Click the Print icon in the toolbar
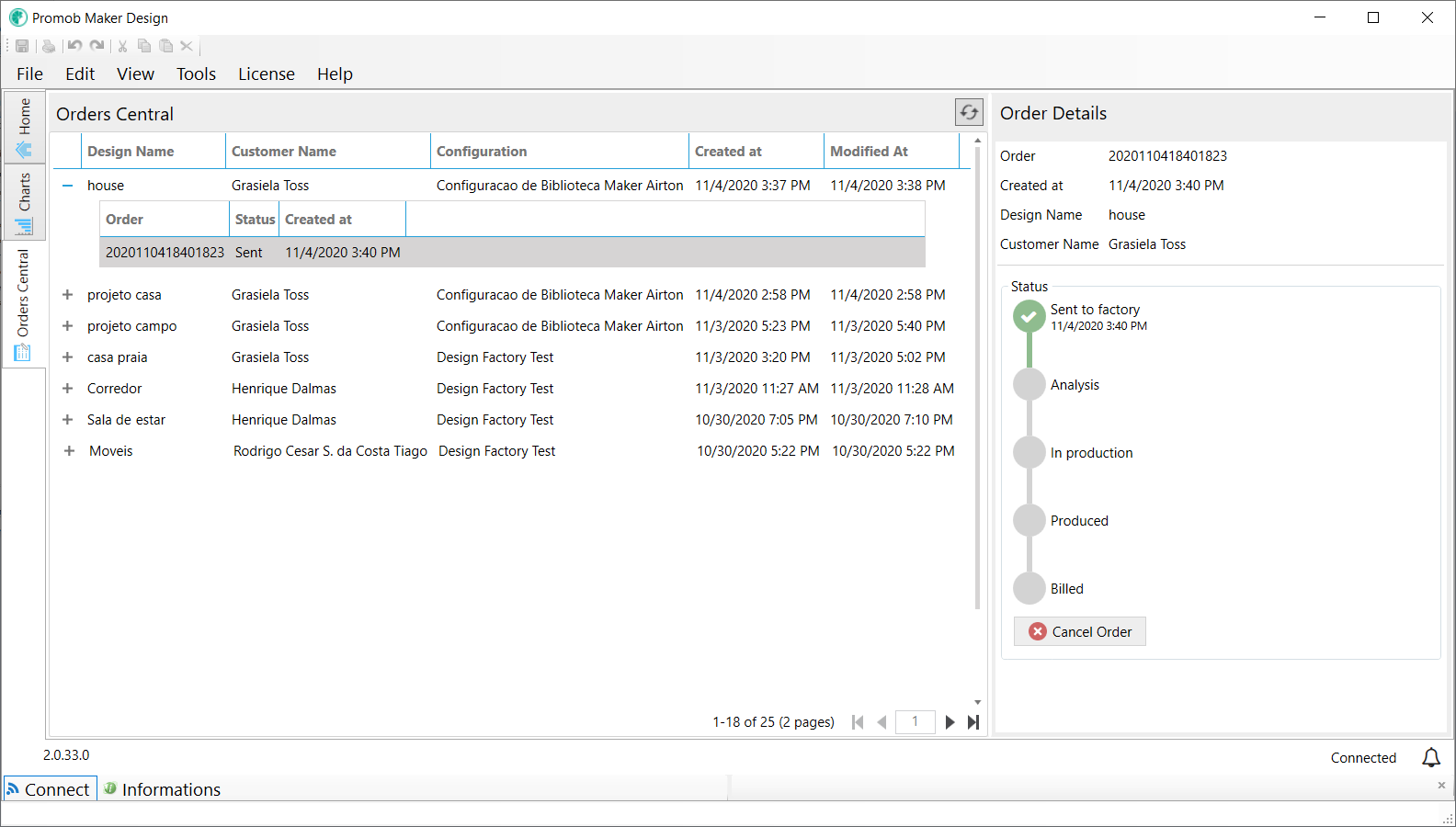1456x827 pixels. (x=49, y=46)
